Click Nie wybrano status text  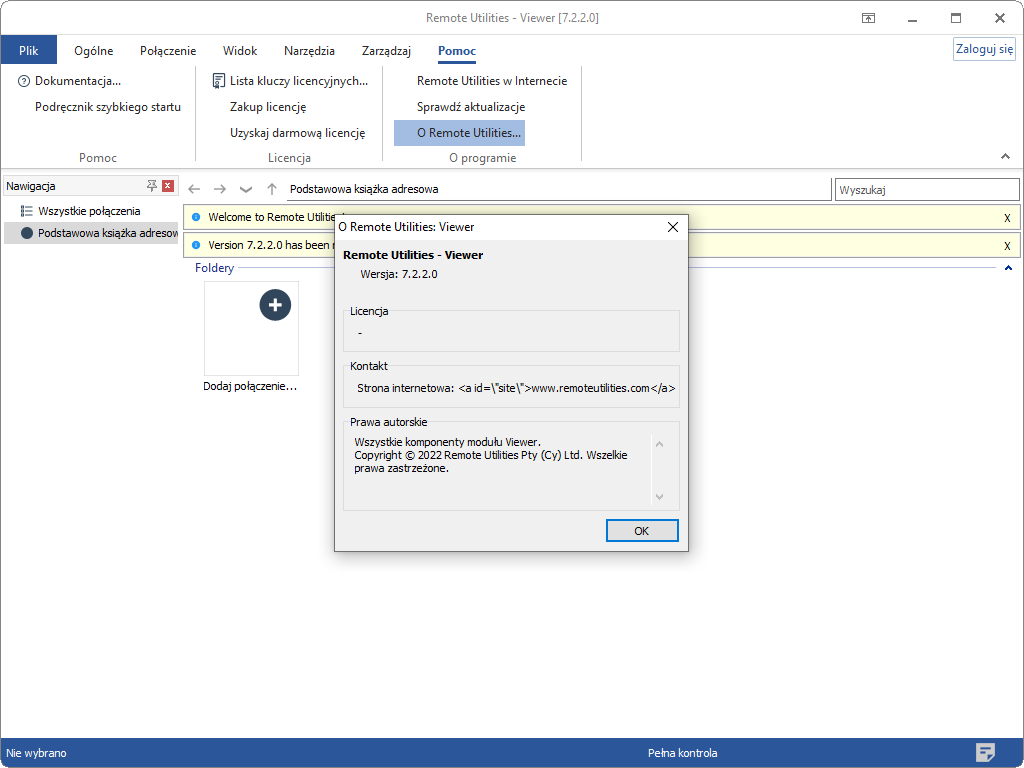pos(37,753)
